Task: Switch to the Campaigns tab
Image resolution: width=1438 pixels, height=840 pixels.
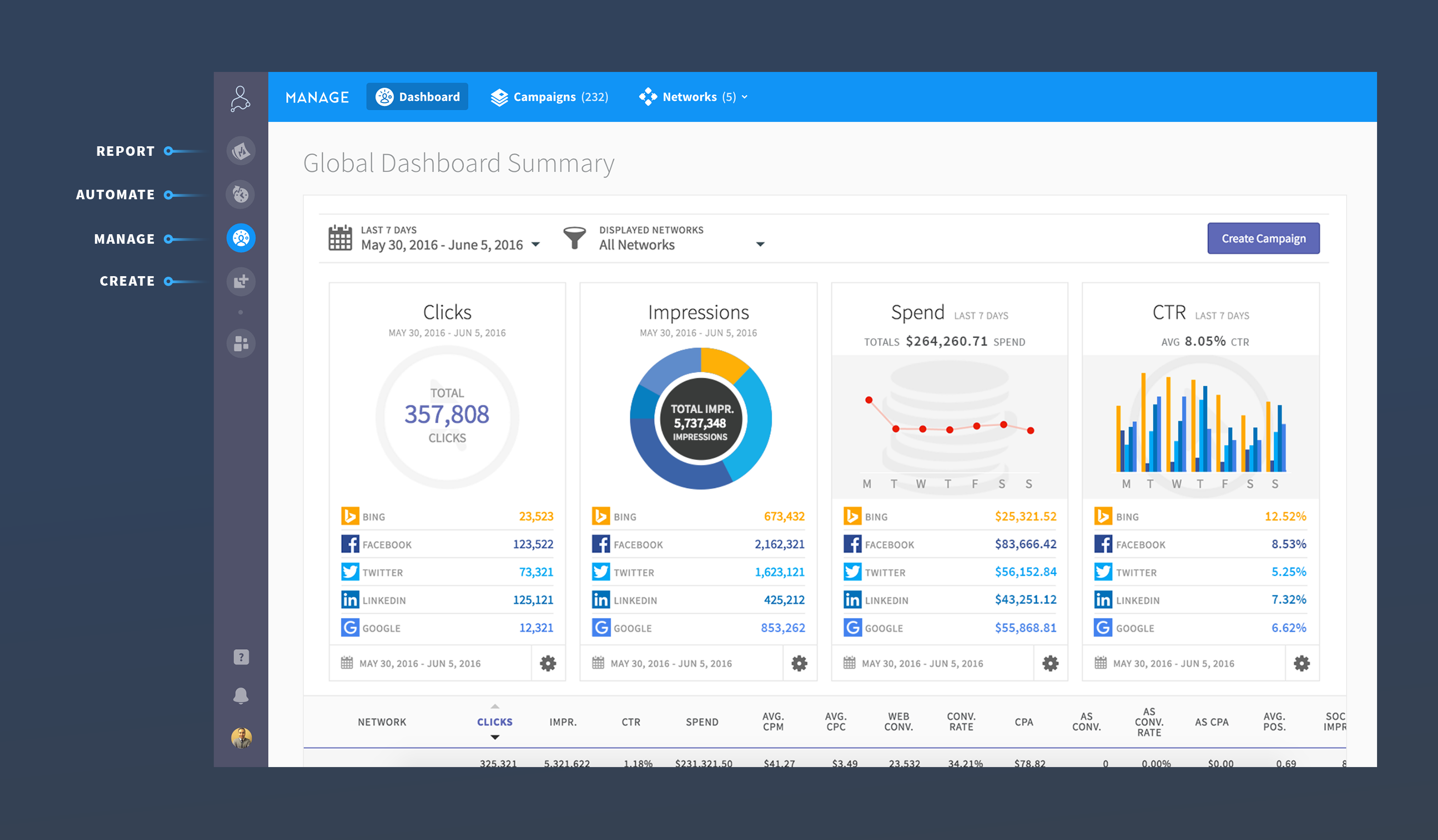Action: click(x=549, y=97)
